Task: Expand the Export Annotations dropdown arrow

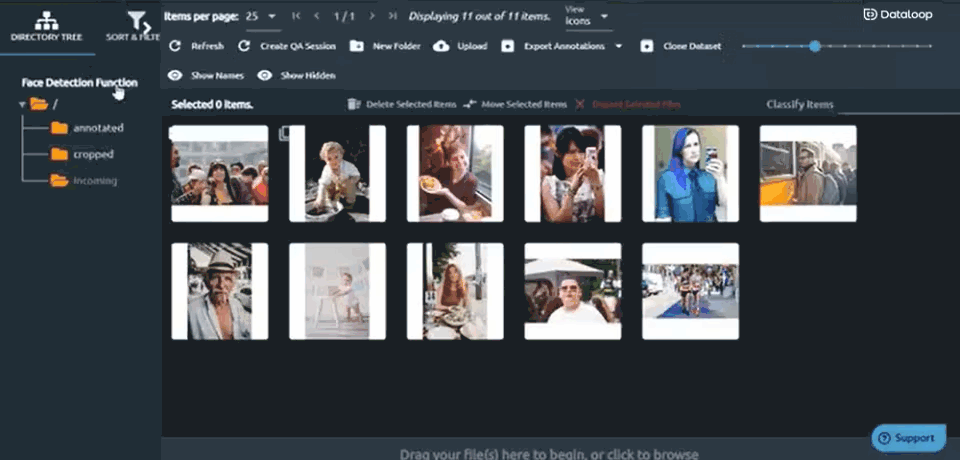Action: point(619,46)
